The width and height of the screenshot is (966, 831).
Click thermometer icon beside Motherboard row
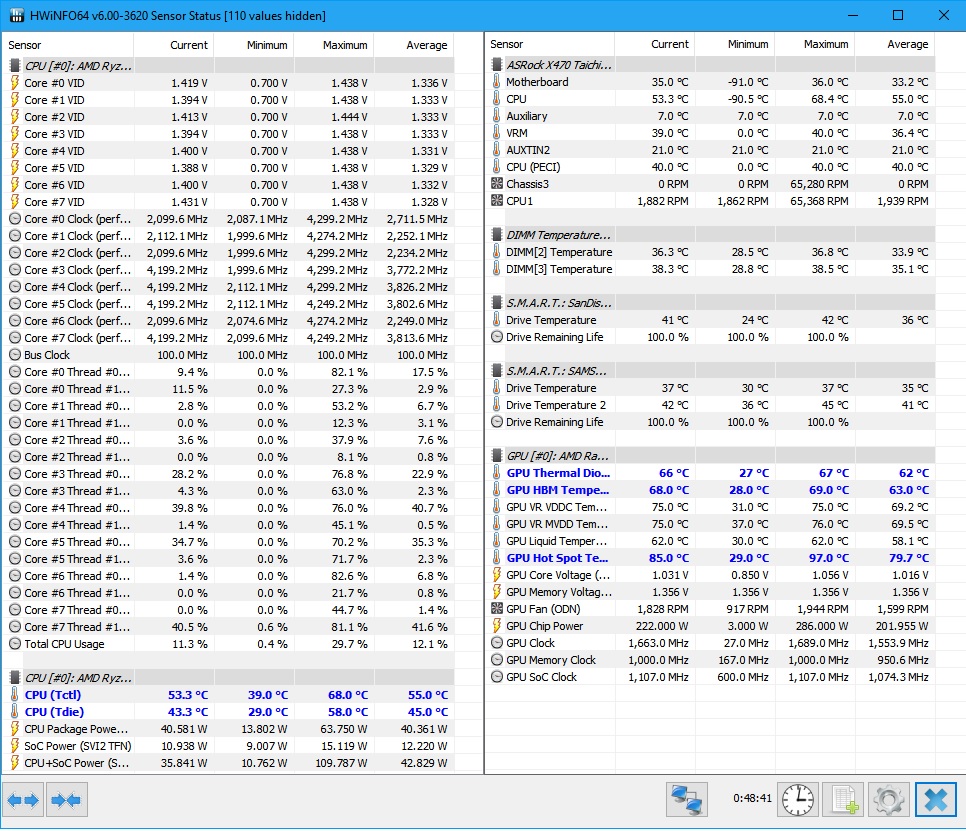pyautogui.click(x=497, y=81)
